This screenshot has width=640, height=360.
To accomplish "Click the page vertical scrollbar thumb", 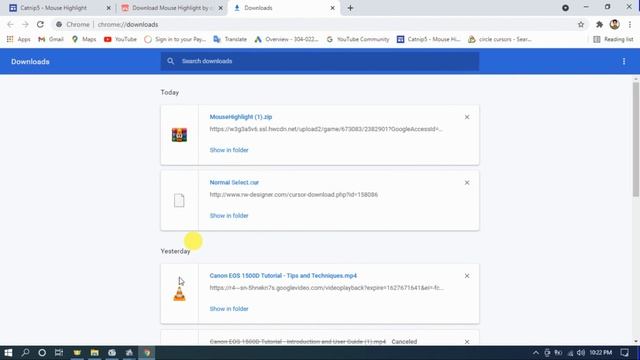I will (x=636, y=139).
